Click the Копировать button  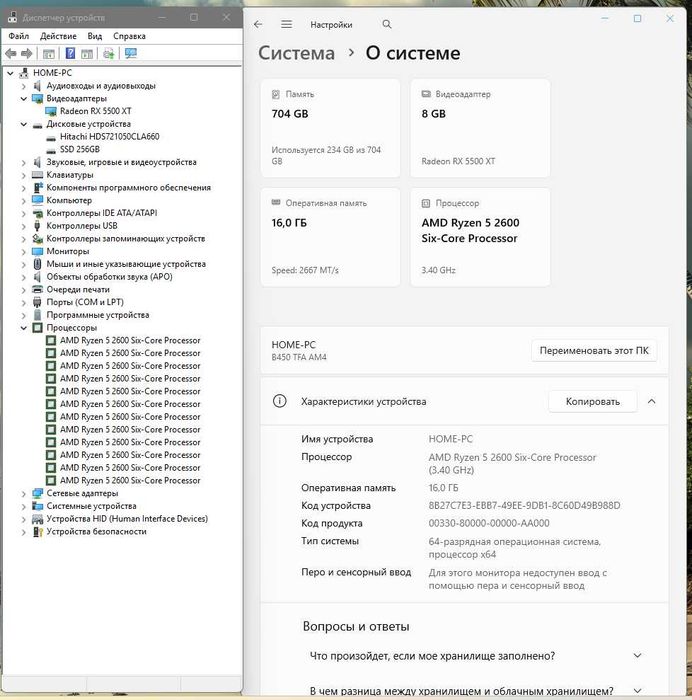coord(592,401)
